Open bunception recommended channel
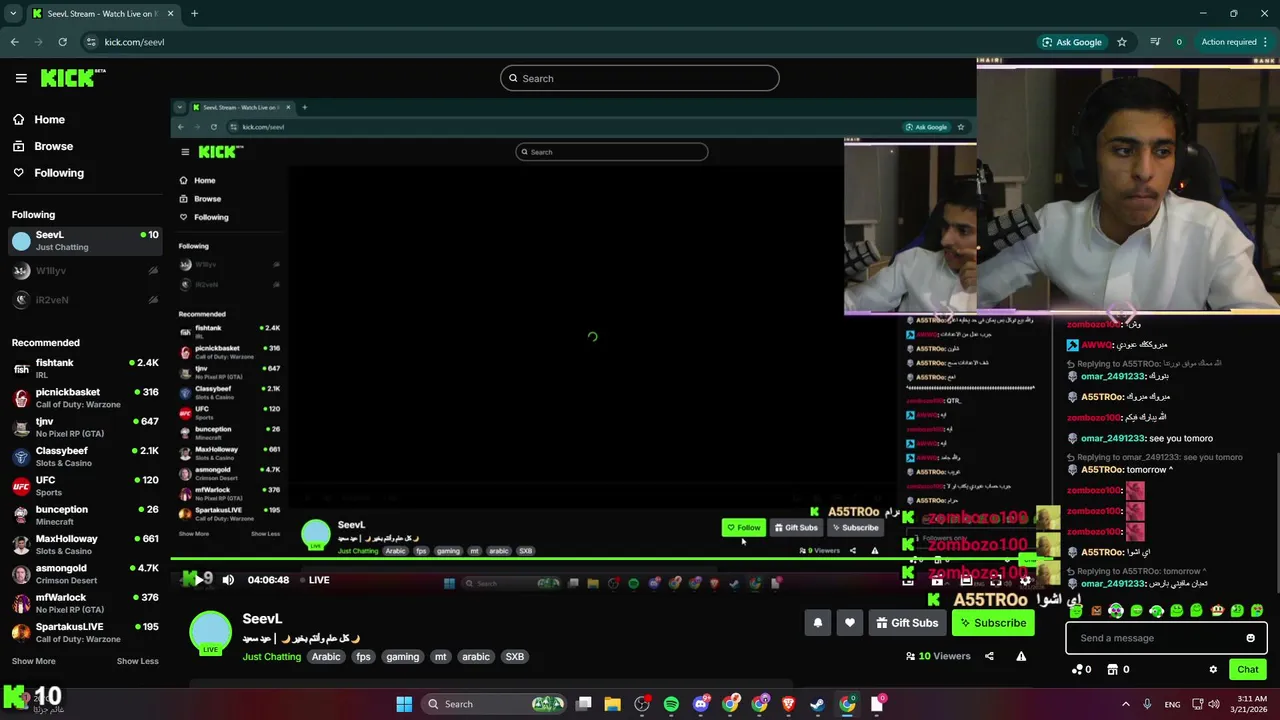Image resolution: width=1280 pixels, height=720 pixels. click(83, 515)
